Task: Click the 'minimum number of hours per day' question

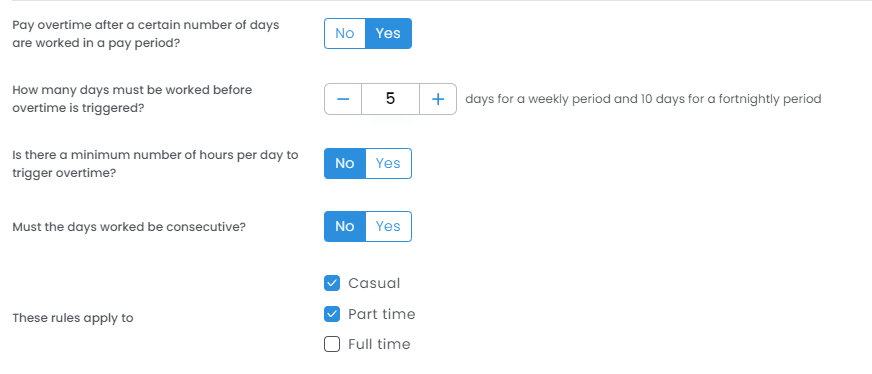Action: point(156,164)
